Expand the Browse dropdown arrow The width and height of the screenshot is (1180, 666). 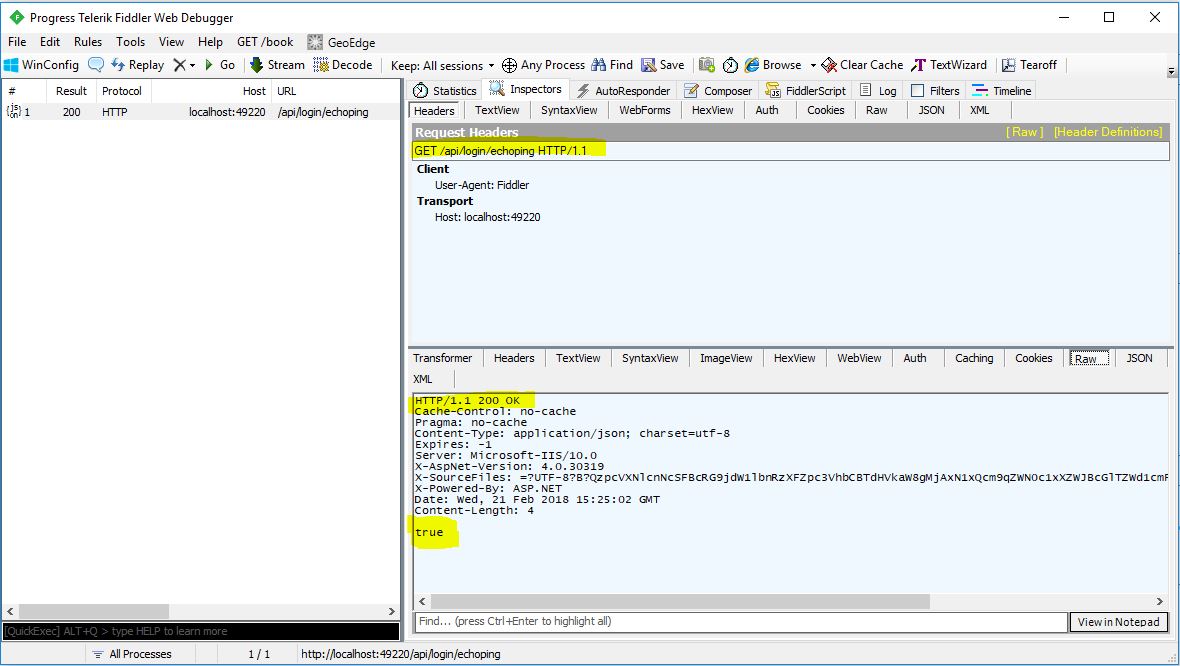pos(813,65)
